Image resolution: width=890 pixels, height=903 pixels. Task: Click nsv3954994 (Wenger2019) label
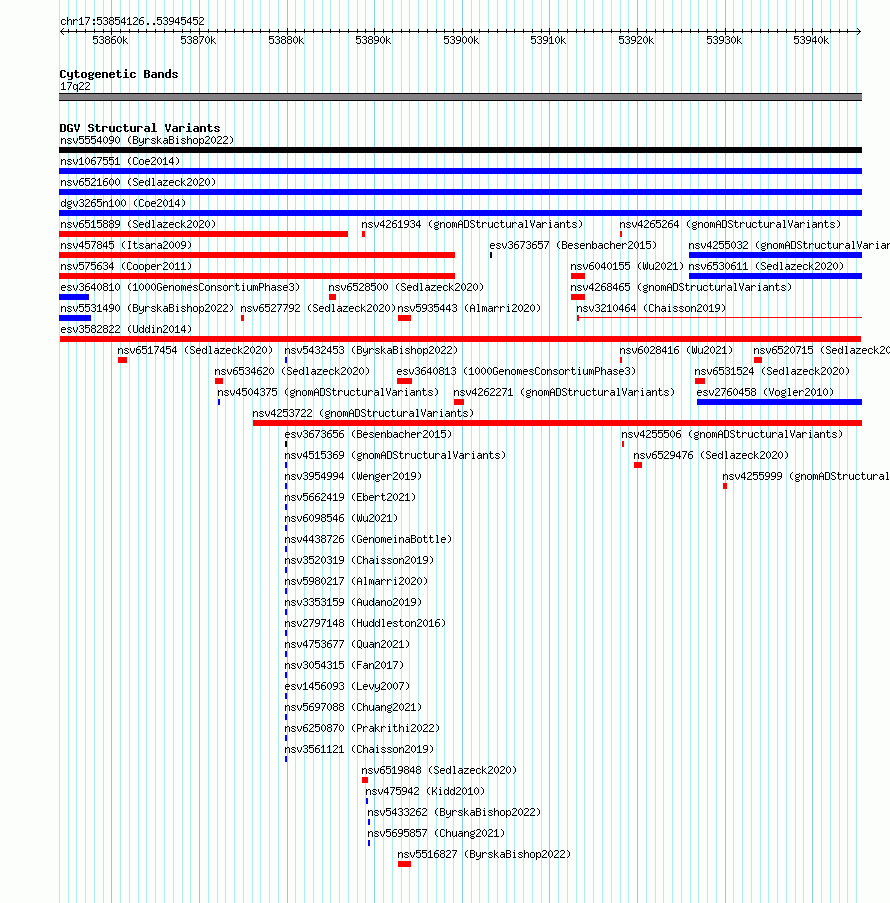tap(354, 476)
